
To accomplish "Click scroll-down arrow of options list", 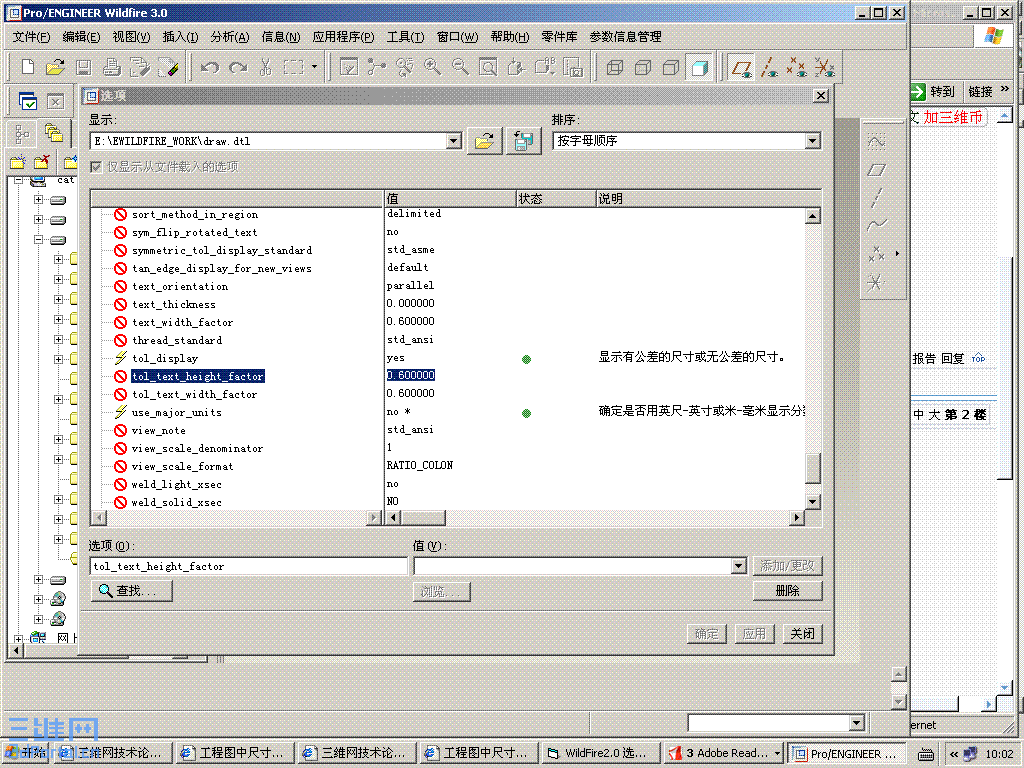I will click(x=812, y=502).
